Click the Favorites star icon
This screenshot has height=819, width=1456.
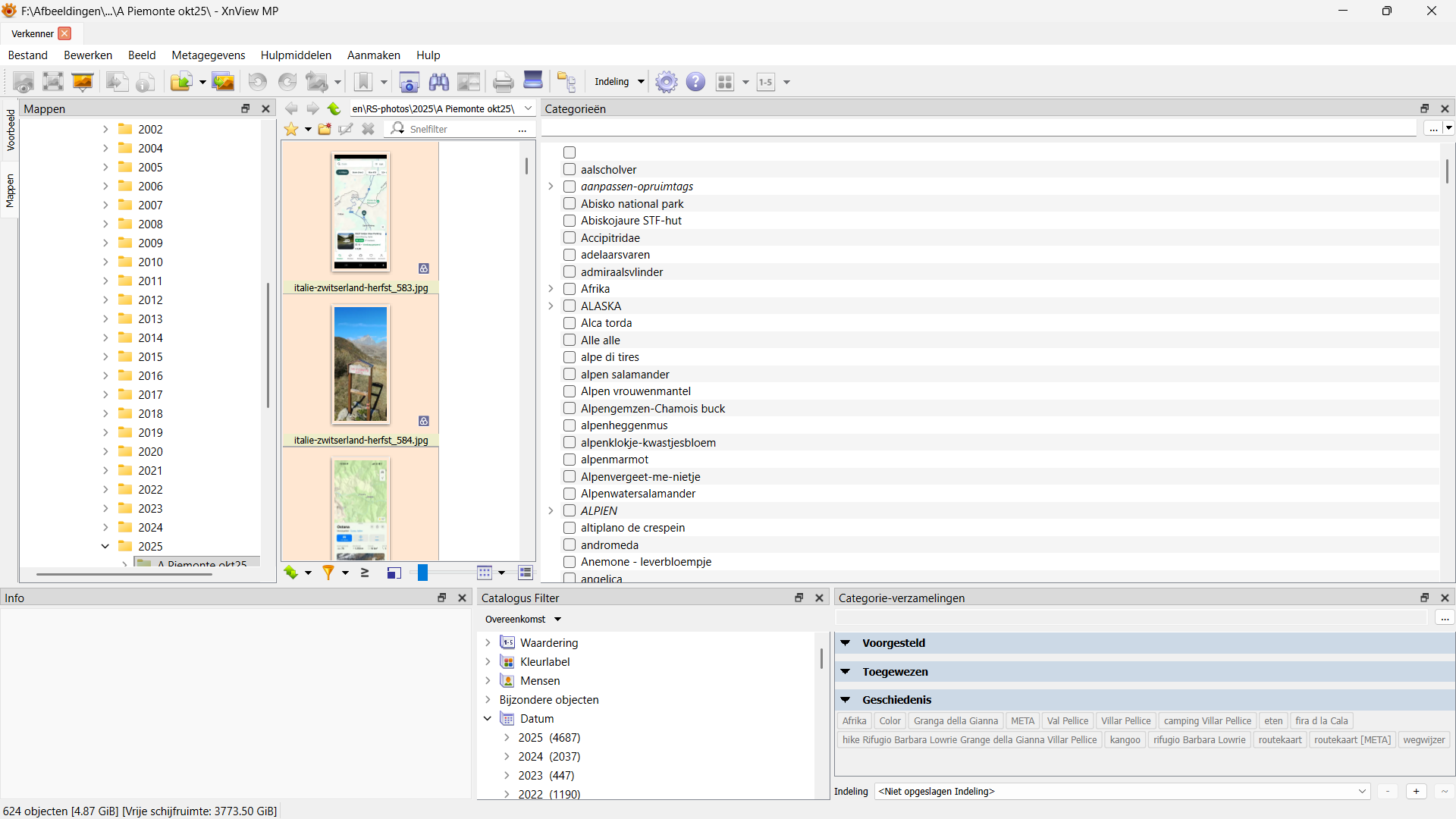(x=291, y=129)
